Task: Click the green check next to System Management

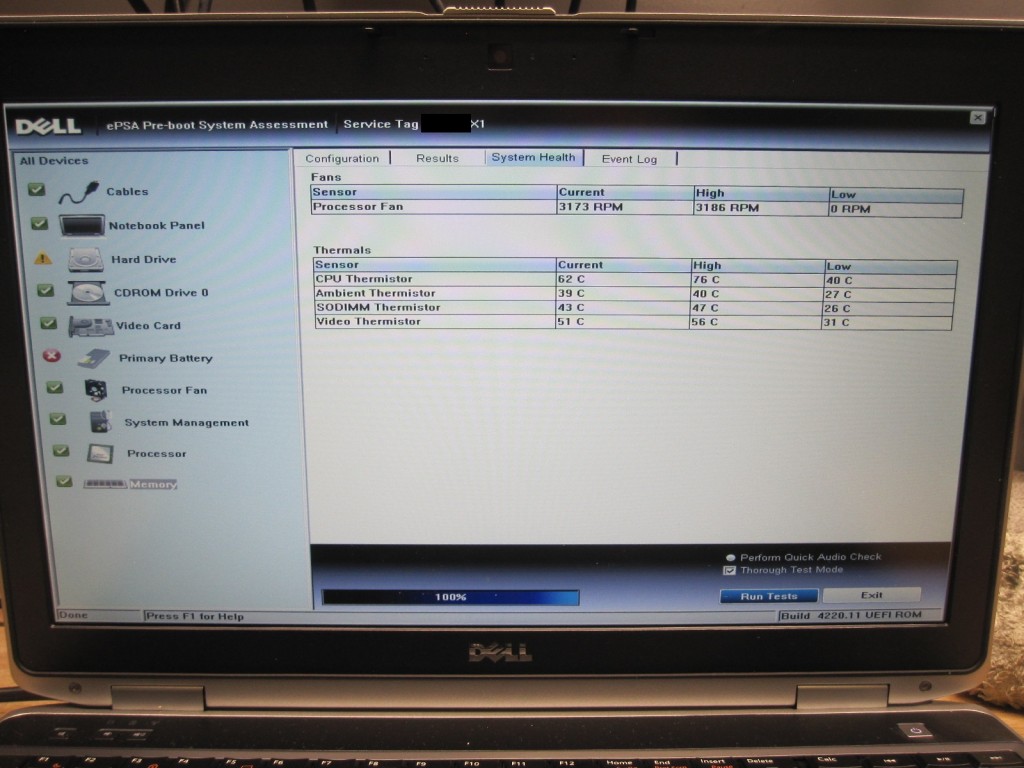Action: [x=58, y=419]
